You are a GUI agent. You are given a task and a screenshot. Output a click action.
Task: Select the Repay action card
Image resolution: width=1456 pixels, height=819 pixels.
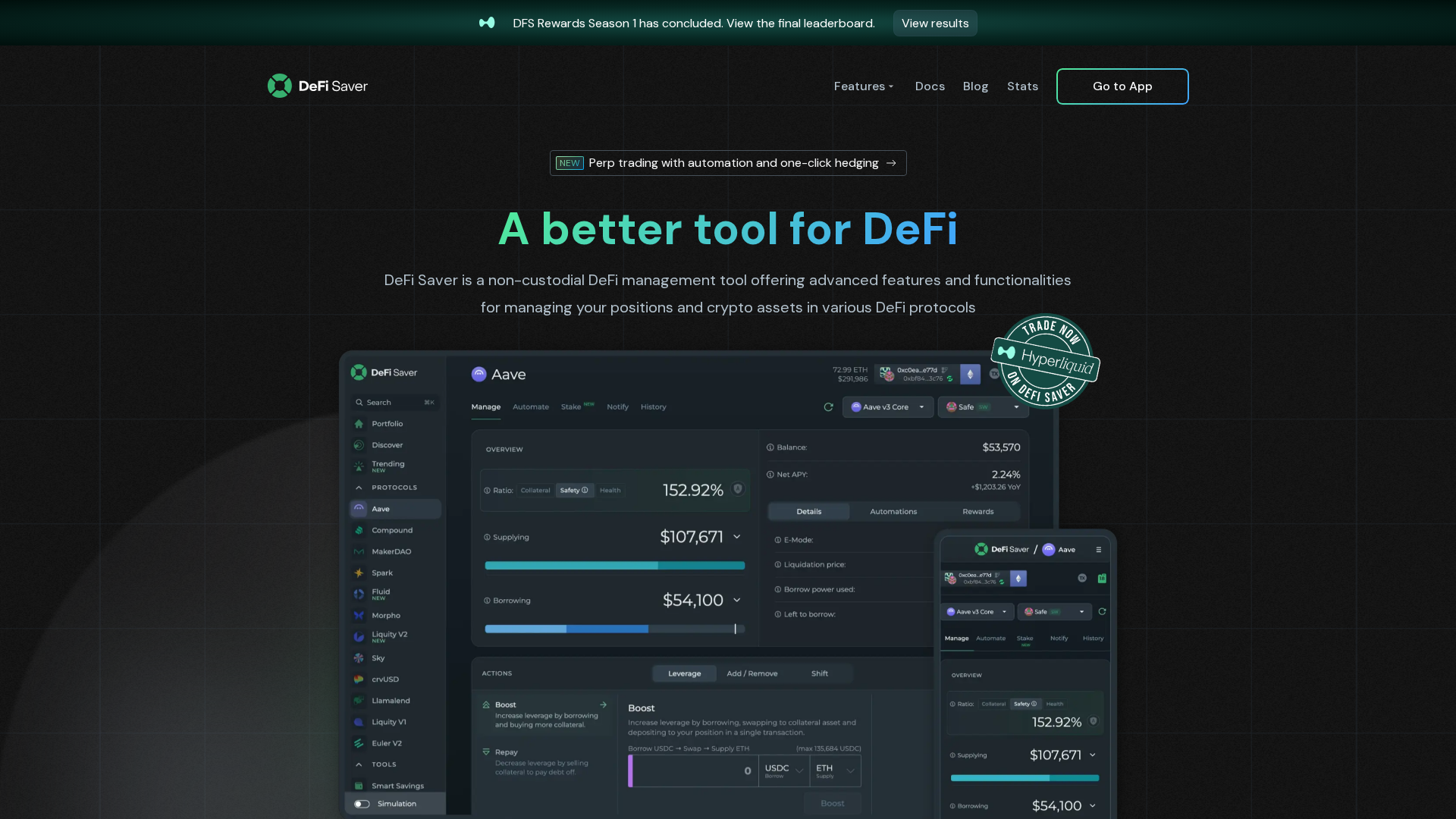point(544,761)
